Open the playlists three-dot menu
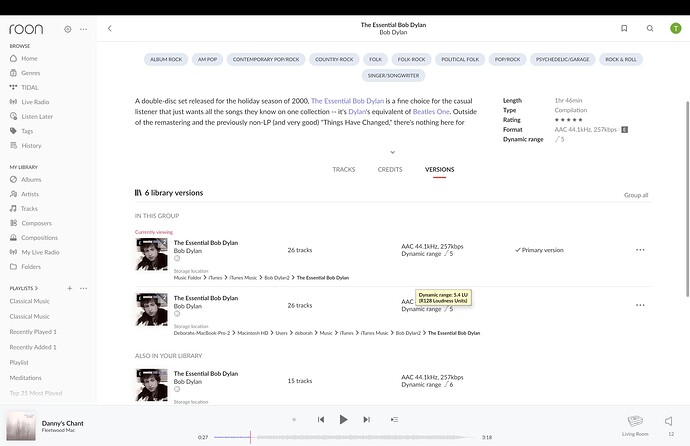Image resolution: width=690 pixels, height=446 pixels. [x=84, y=288]
